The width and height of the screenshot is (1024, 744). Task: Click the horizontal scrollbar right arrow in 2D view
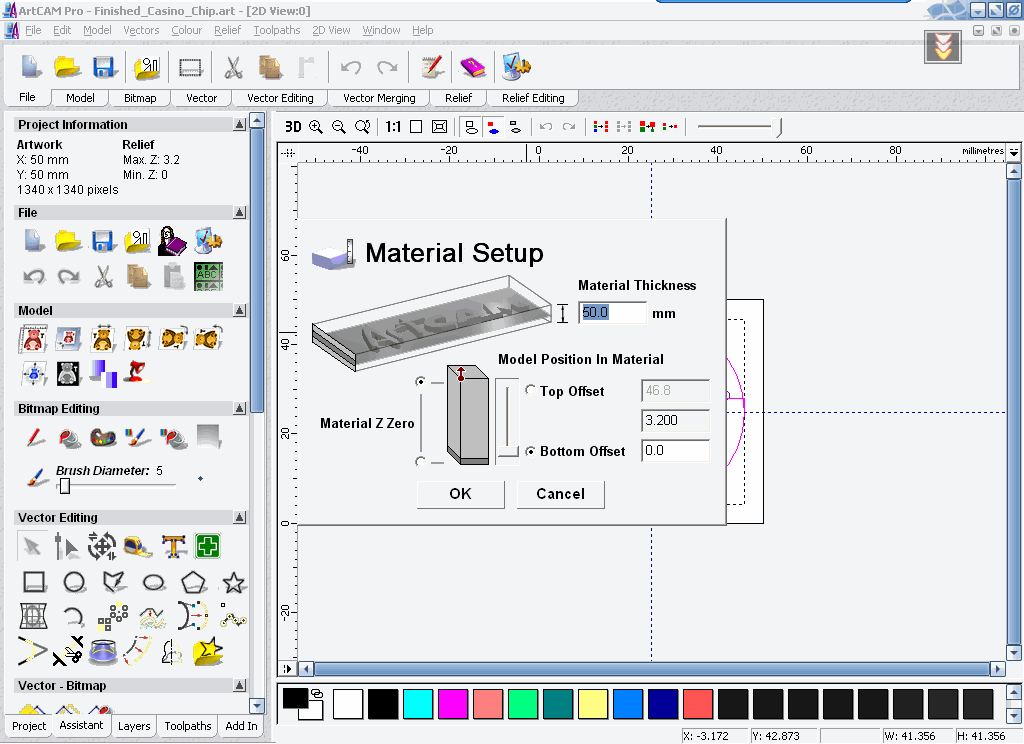click(997, 669)
